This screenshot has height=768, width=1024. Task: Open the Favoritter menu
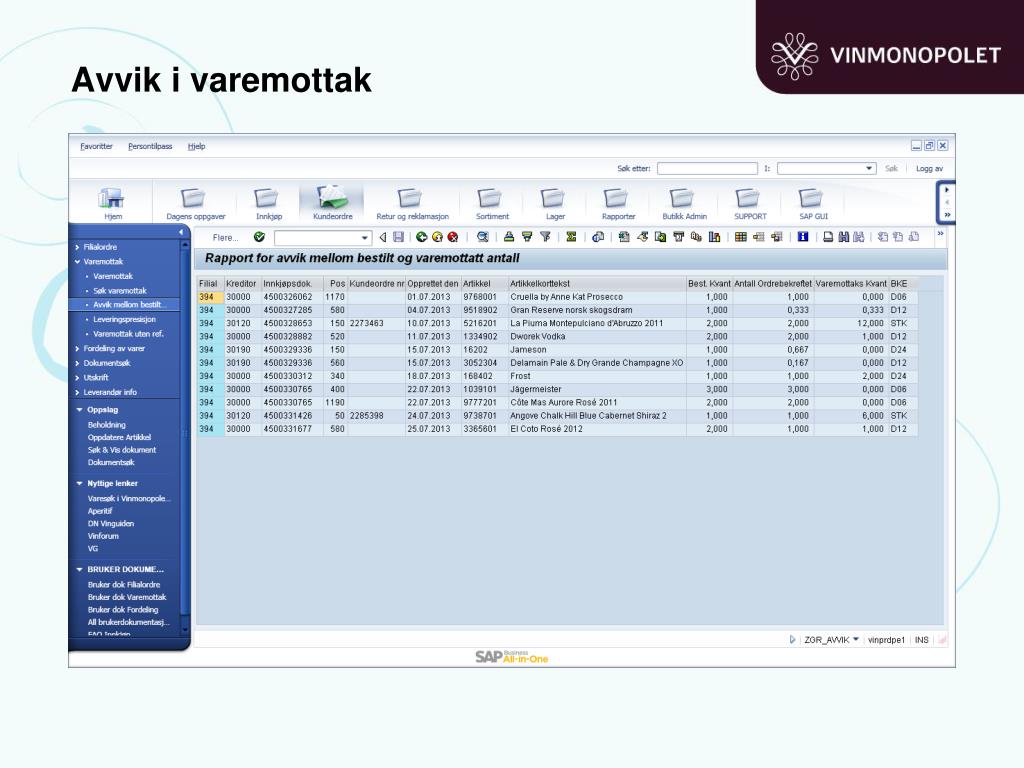pos(96,146)
